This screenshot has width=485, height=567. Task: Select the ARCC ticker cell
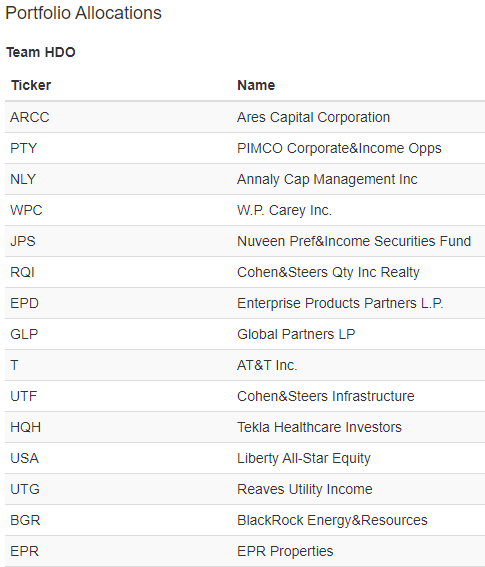(30, 117)
